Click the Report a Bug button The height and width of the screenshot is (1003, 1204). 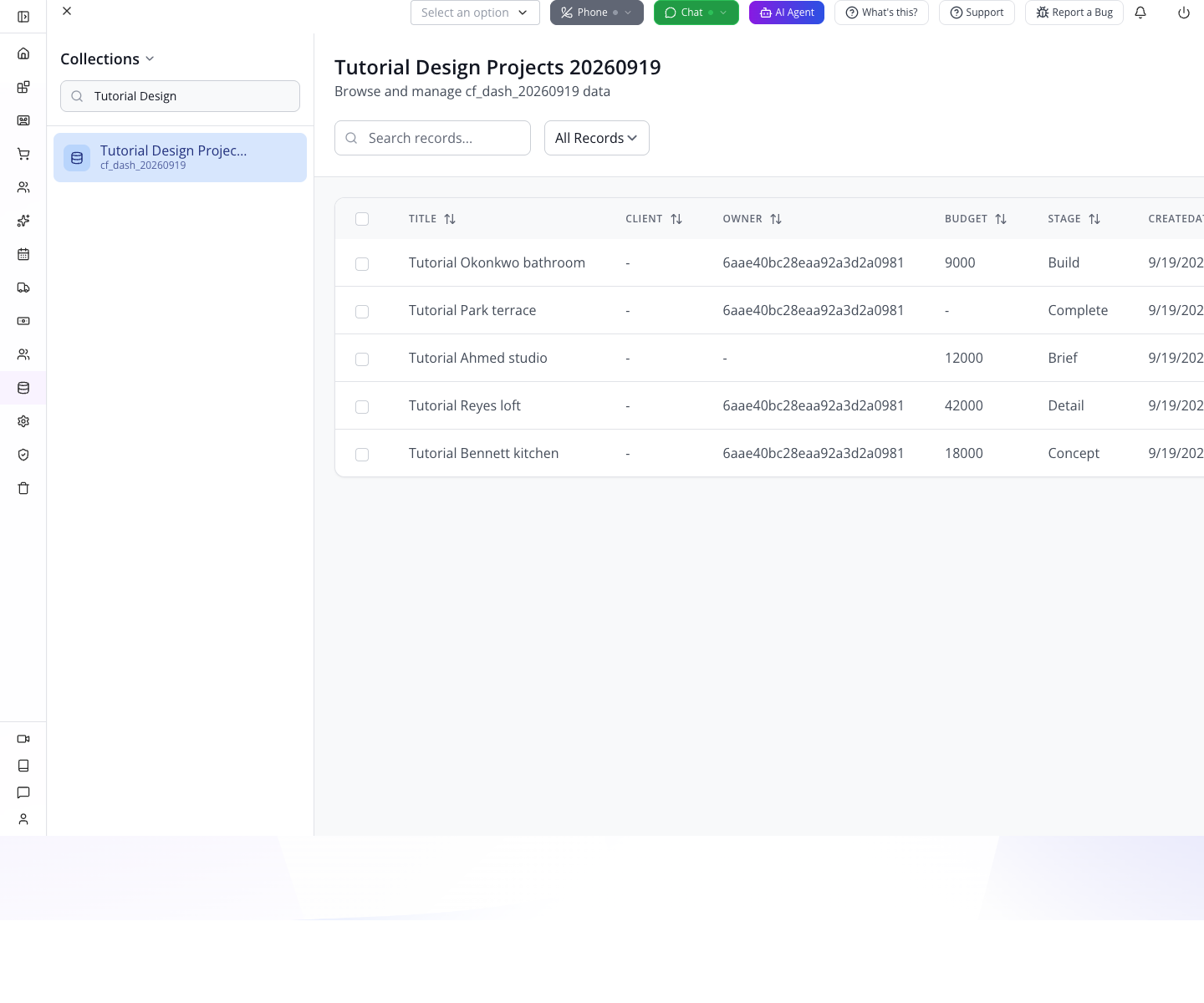(x=1074, y=13)
